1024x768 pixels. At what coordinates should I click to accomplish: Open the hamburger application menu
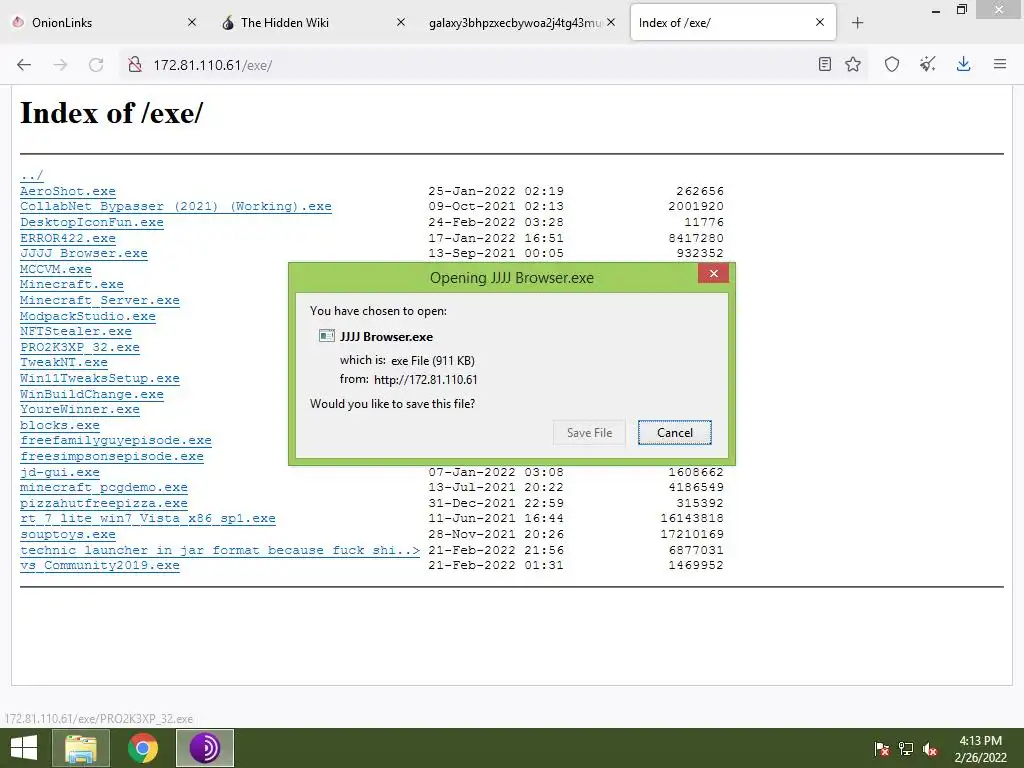tap(1000, 64)
